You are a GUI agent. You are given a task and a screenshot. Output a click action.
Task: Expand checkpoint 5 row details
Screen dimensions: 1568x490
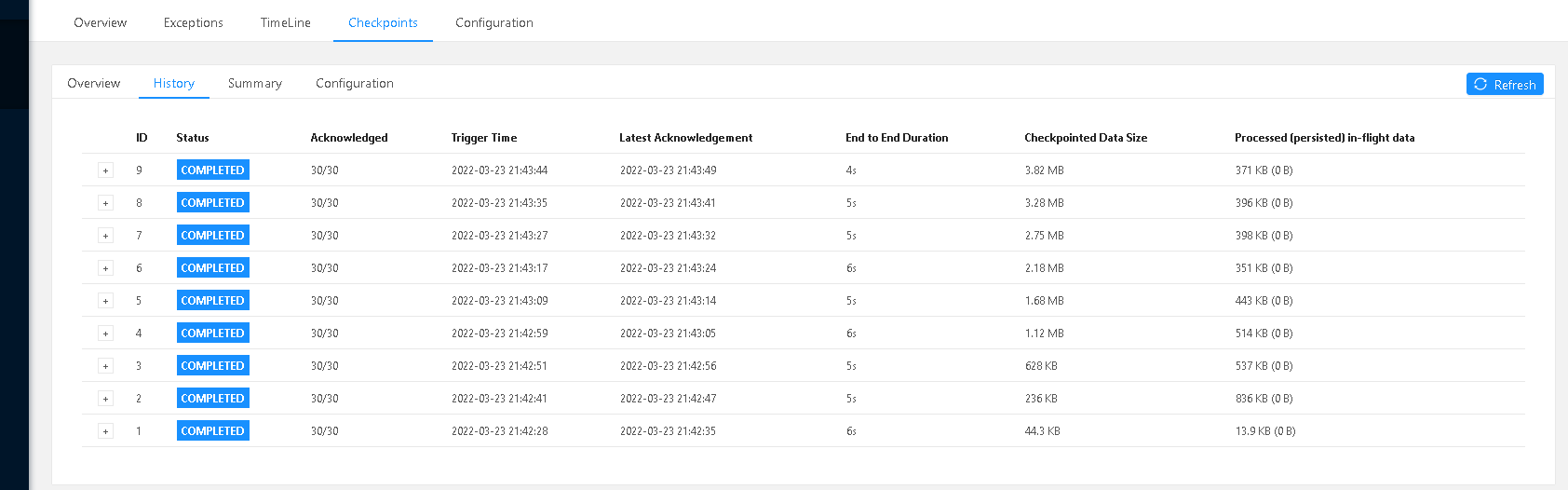tap(105, 301)
